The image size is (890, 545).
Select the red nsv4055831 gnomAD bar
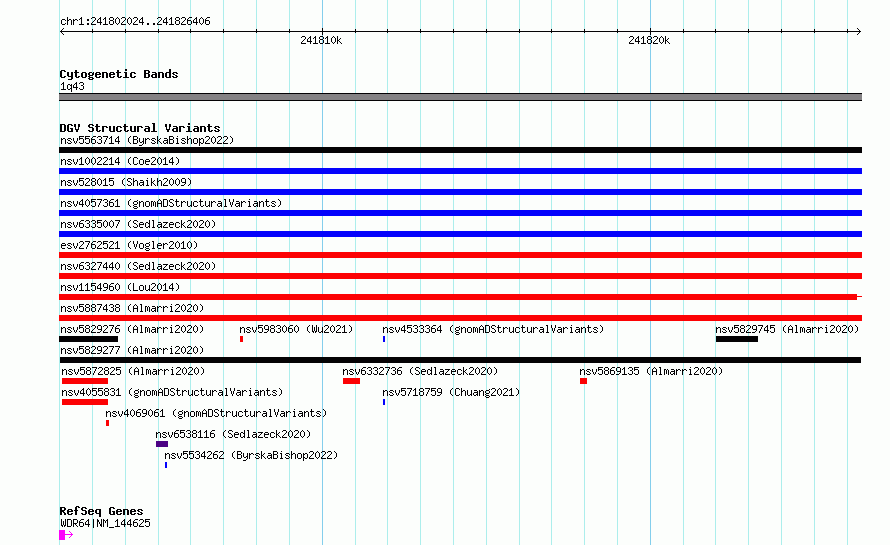click(85, 402)
